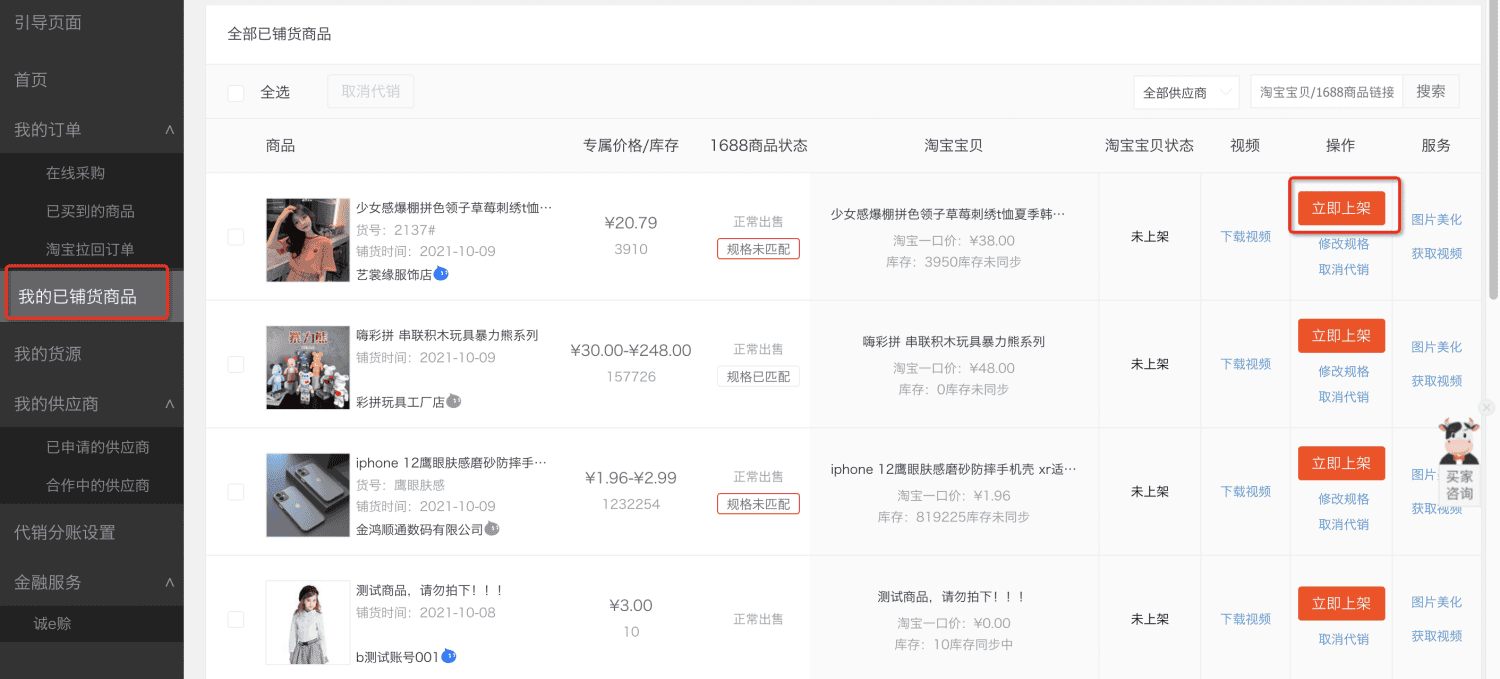Viewport: 1500px width, 679px height.
Task: Check the checkbox for the 嗨彩拼 toy product
Action: tap(236, 364)
